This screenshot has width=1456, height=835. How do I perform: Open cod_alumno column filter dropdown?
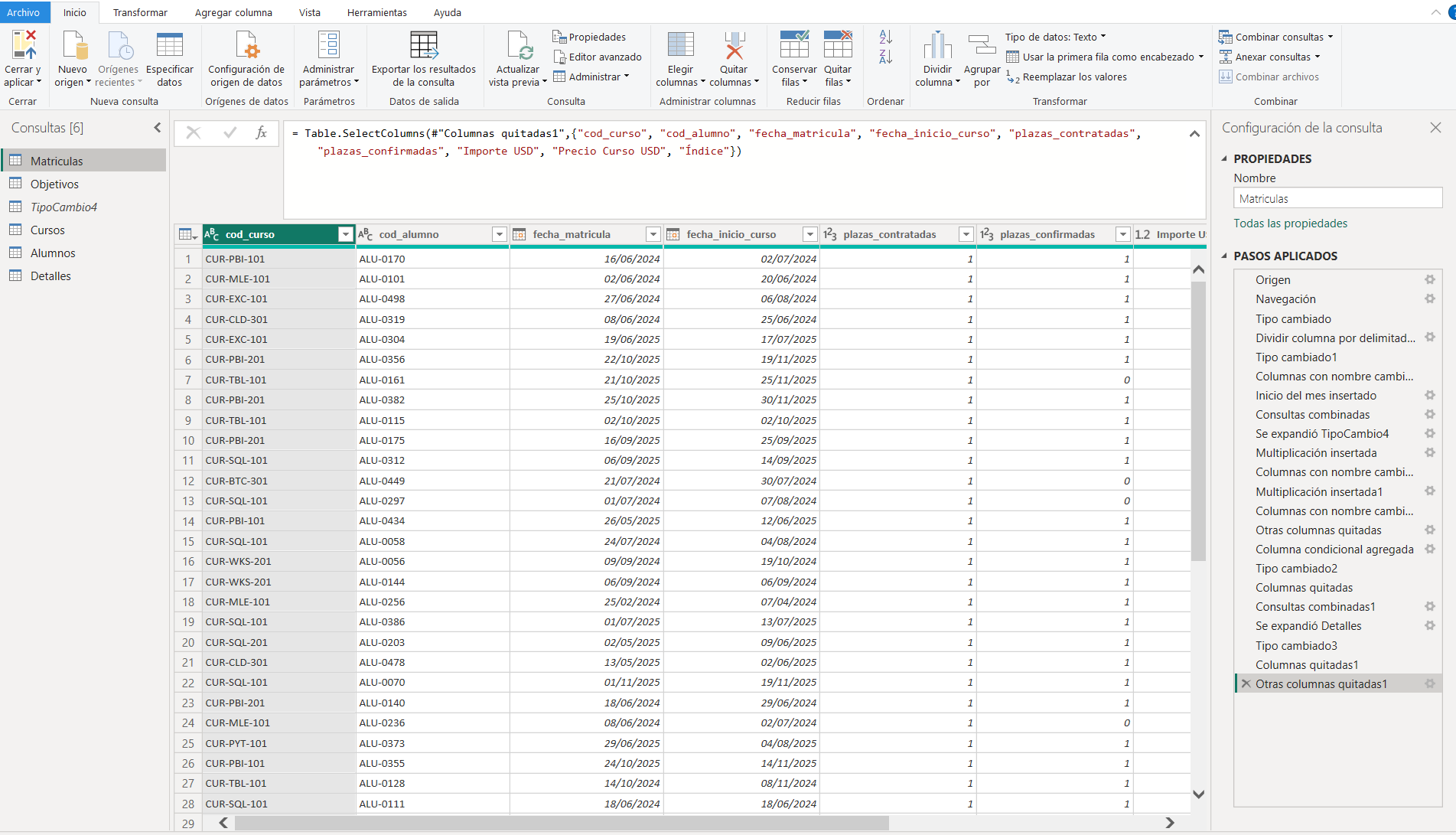coord(500,234)
